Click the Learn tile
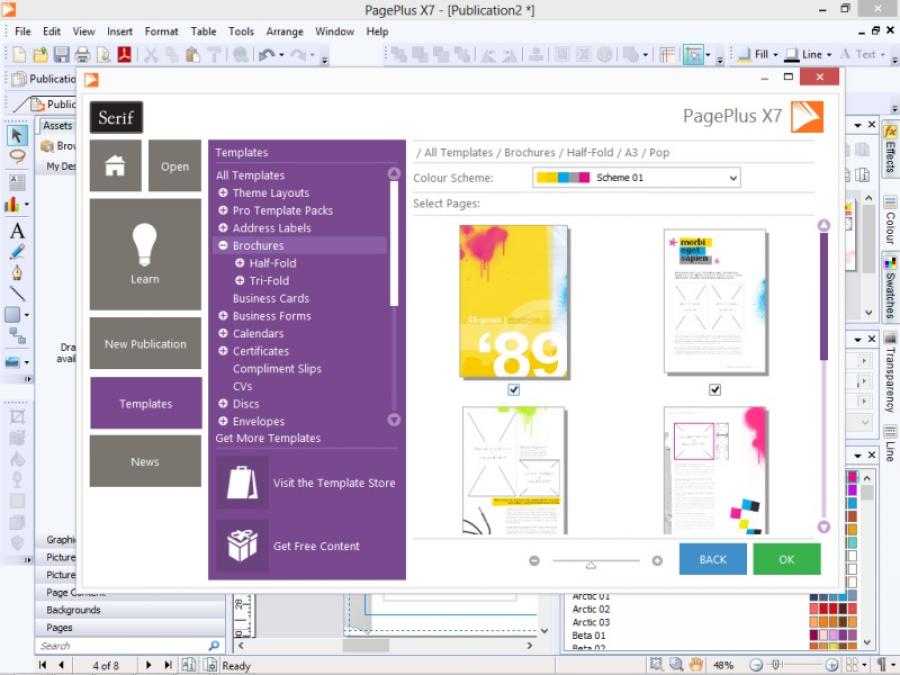This screenshot has width=900, height=675. click(145, 254)
